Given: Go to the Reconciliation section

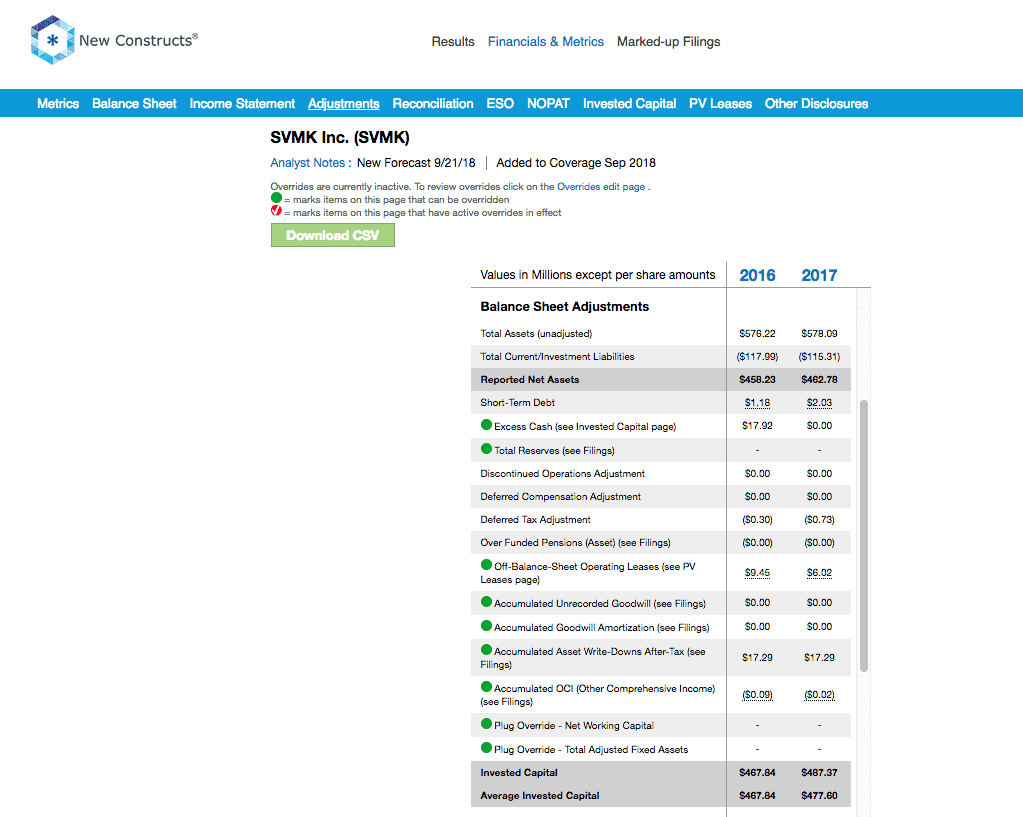Looking at the screenshot, I should point(433,104).
